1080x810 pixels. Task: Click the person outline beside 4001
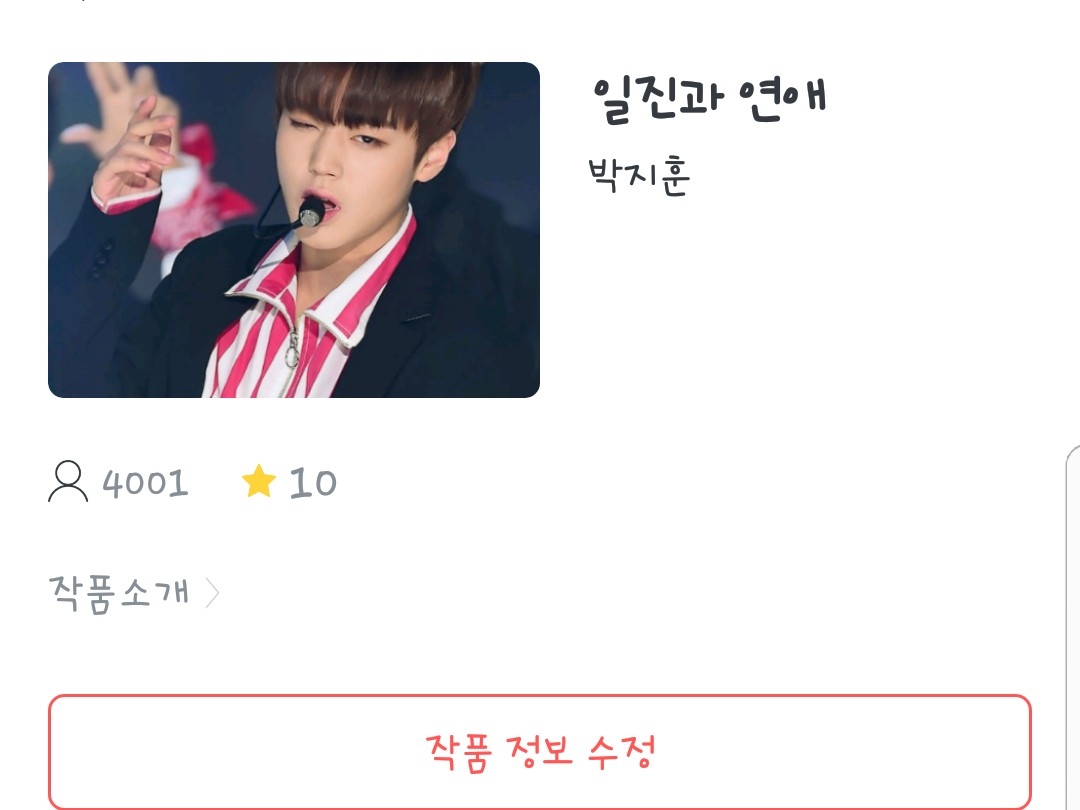click(68, 481)
